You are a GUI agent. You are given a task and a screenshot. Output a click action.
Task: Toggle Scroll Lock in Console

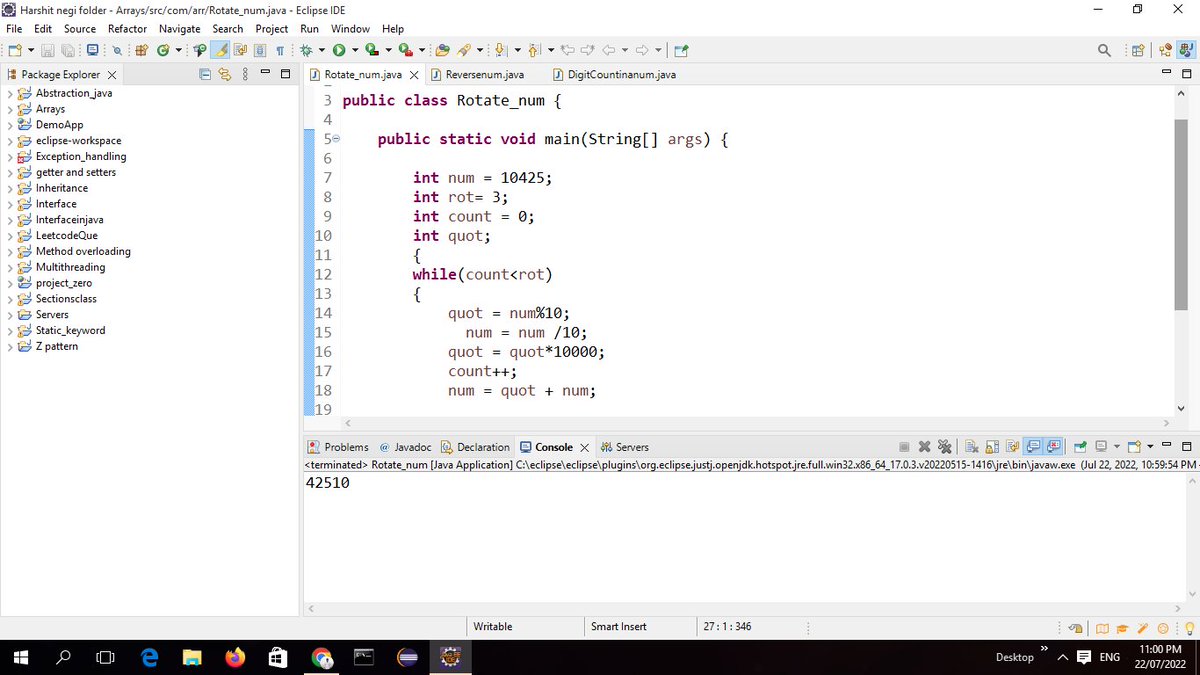point(992,447)
